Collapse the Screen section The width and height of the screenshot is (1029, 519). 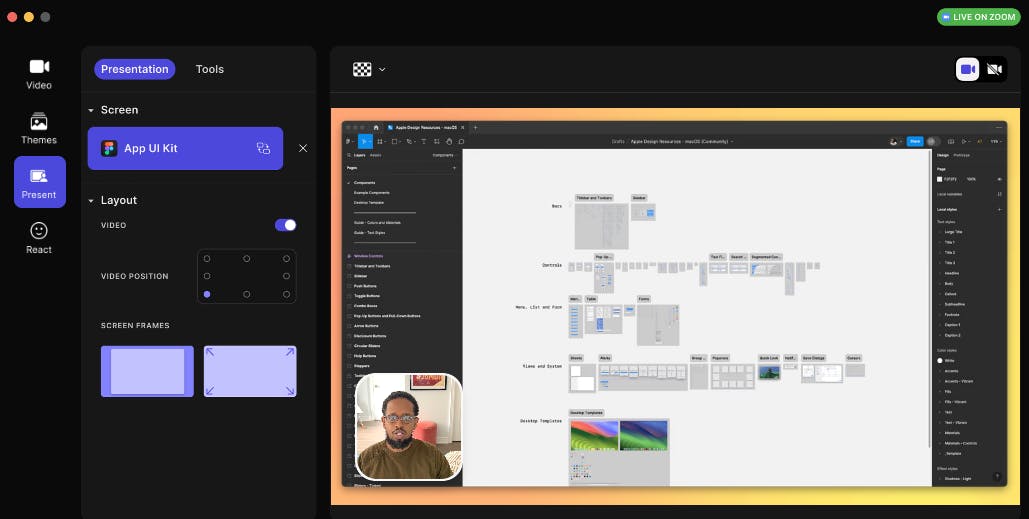[91, 110]
